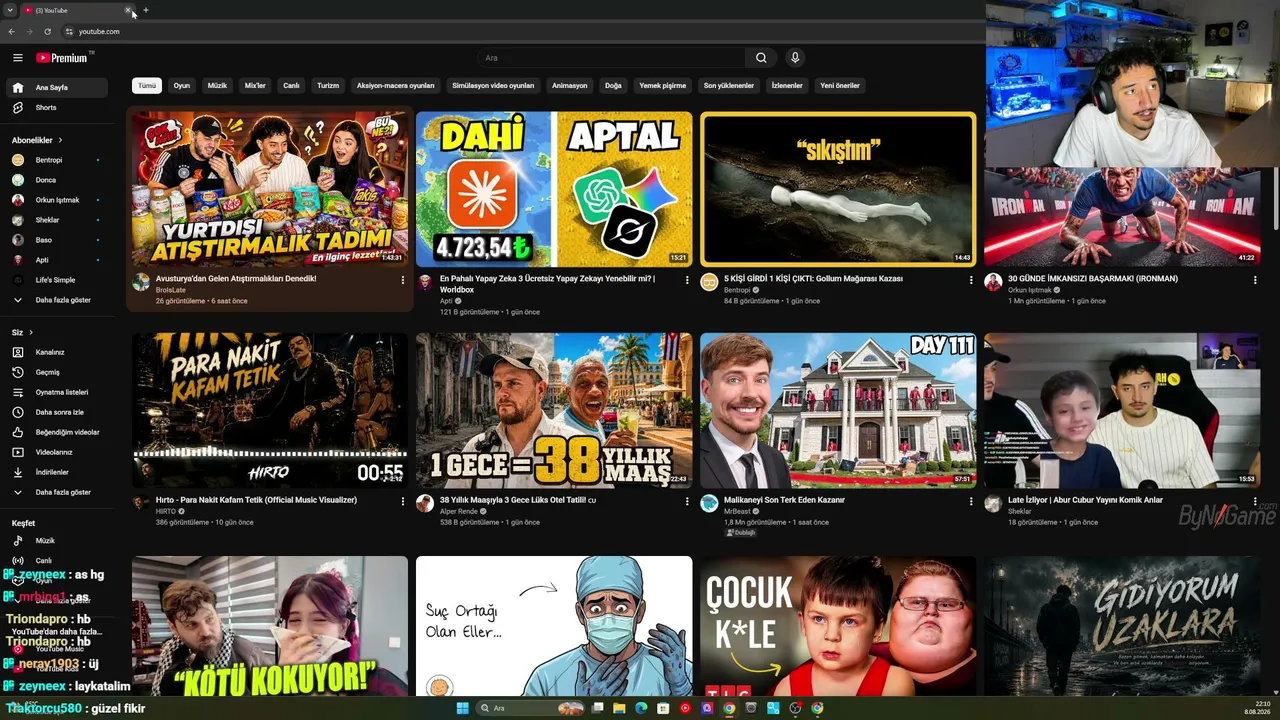This screenshot has height=720, width=1280.
Task: Click the YouTube Premium logo
Action: pyautogui.click(x=62, y=58)
